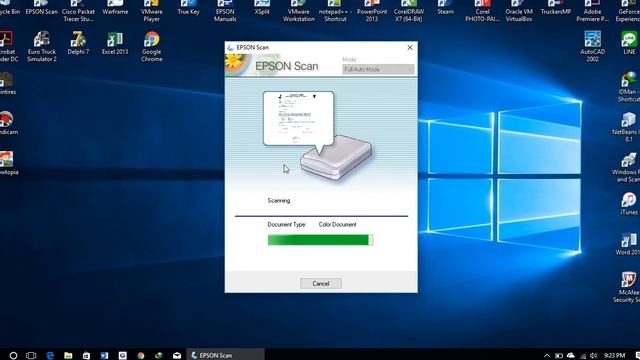The image size is (640, 360).
Task: Select the VMware Player desktop icon
Action: pos(151,11)
